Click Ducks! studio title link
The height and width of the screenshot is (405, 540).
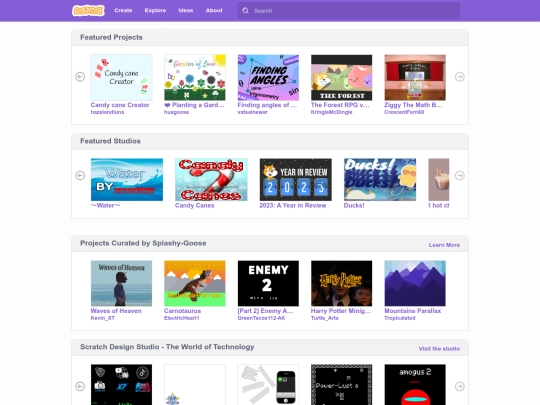click(x=354, y=206)
